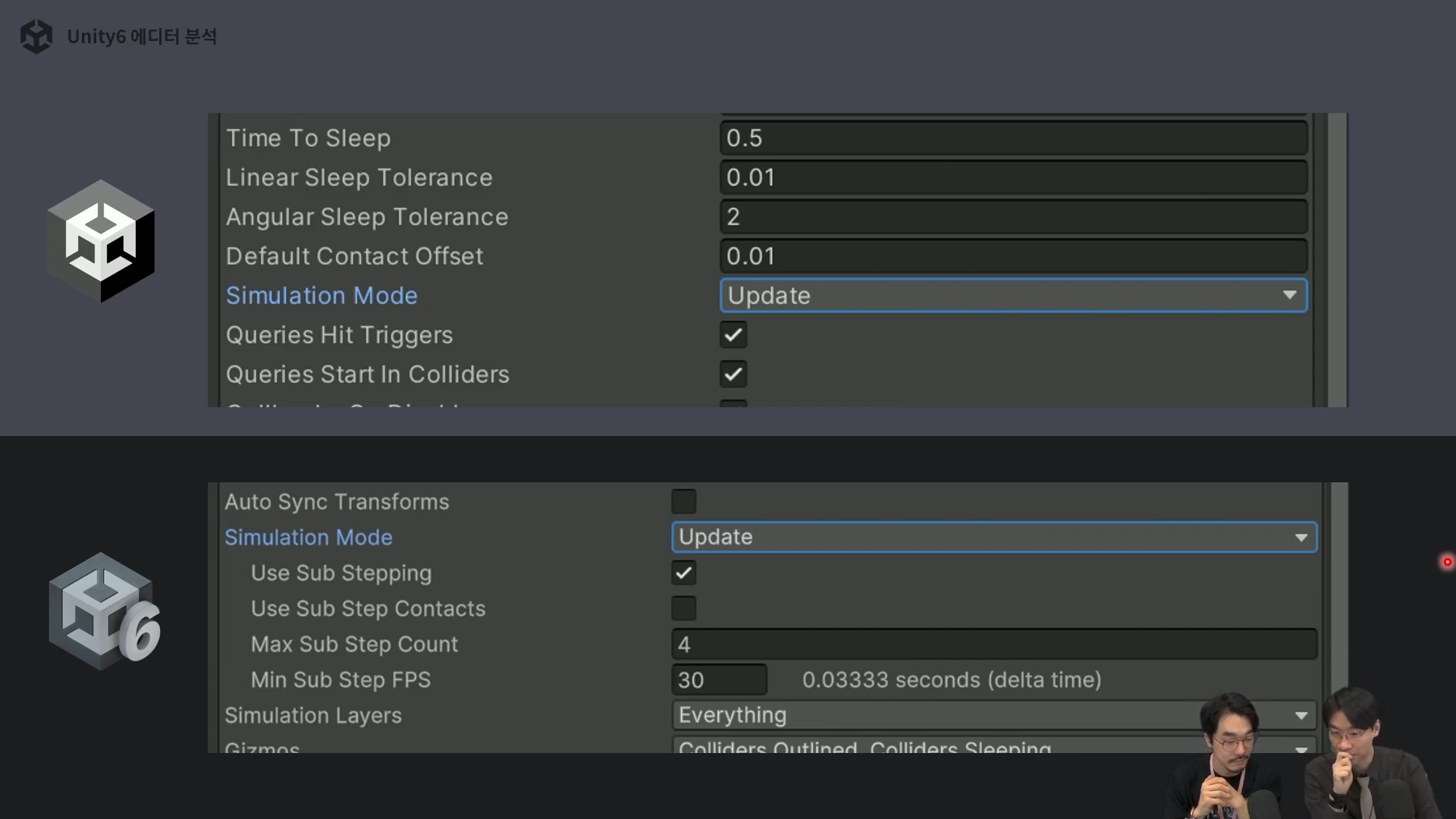Click Min Sub Step FPS field
The image size is (1456, 819).
coord(718,680)
